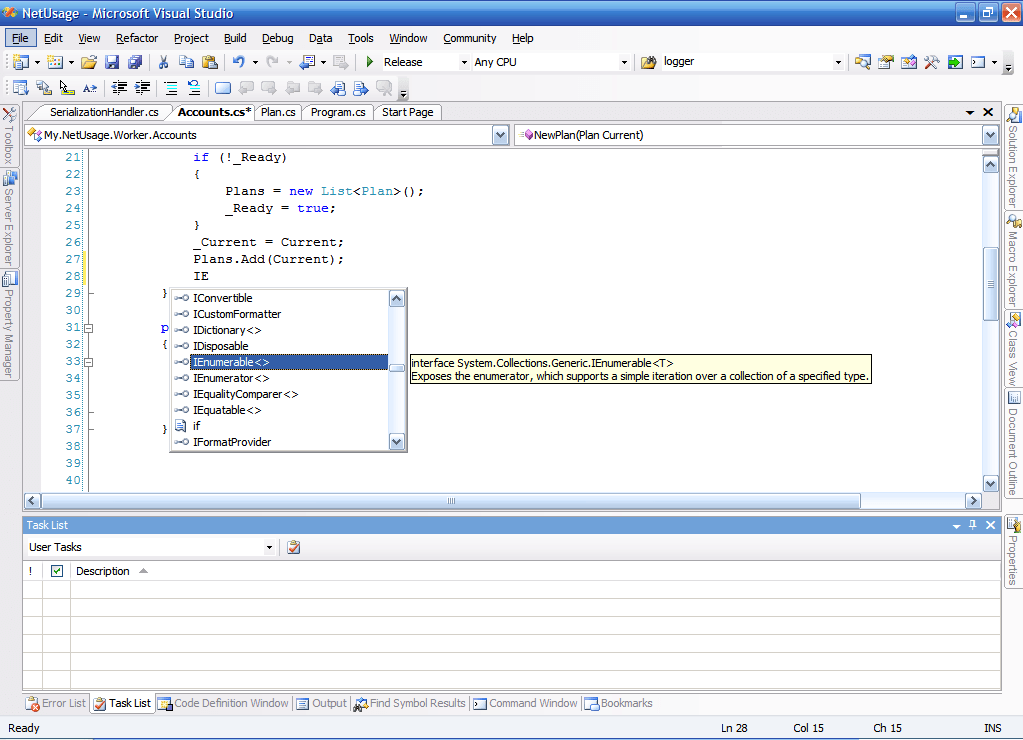Image resolution: width=1023 pixels, height=740 pixels.
Task: Toggle the completed checkbox column header
Action: pos(57,571)
